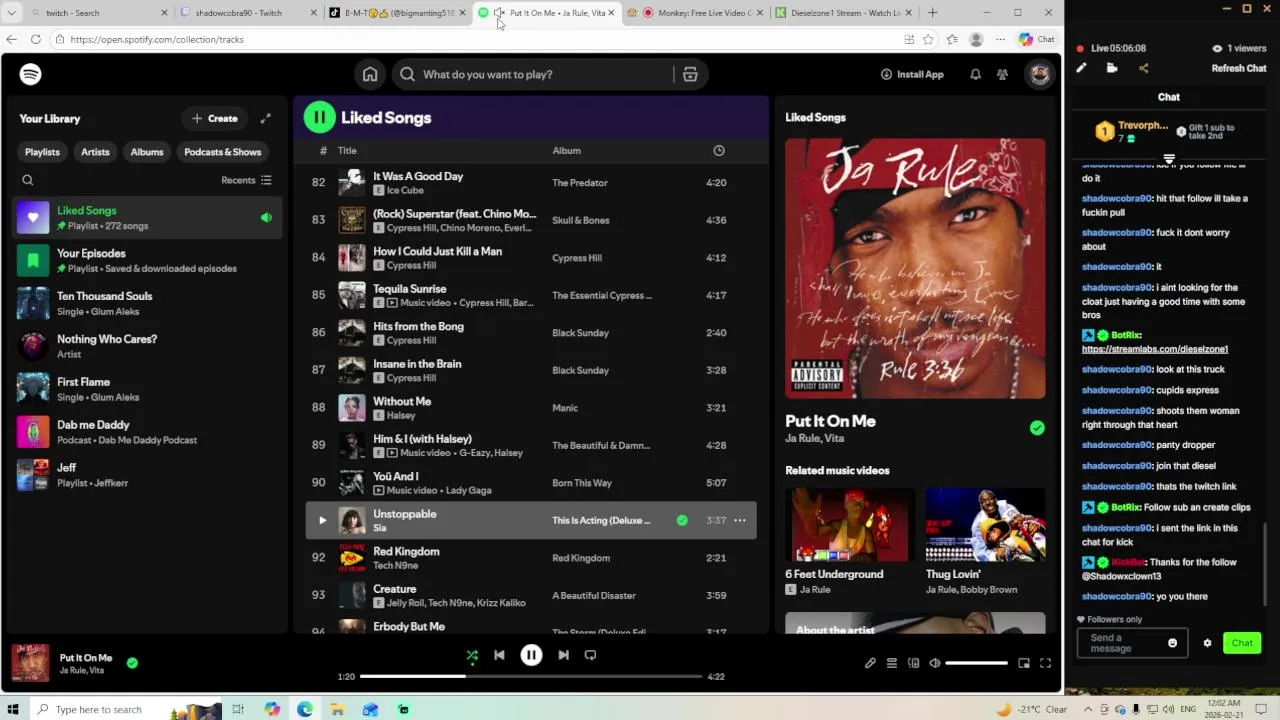Enter full screen player view

point(1045,663)
